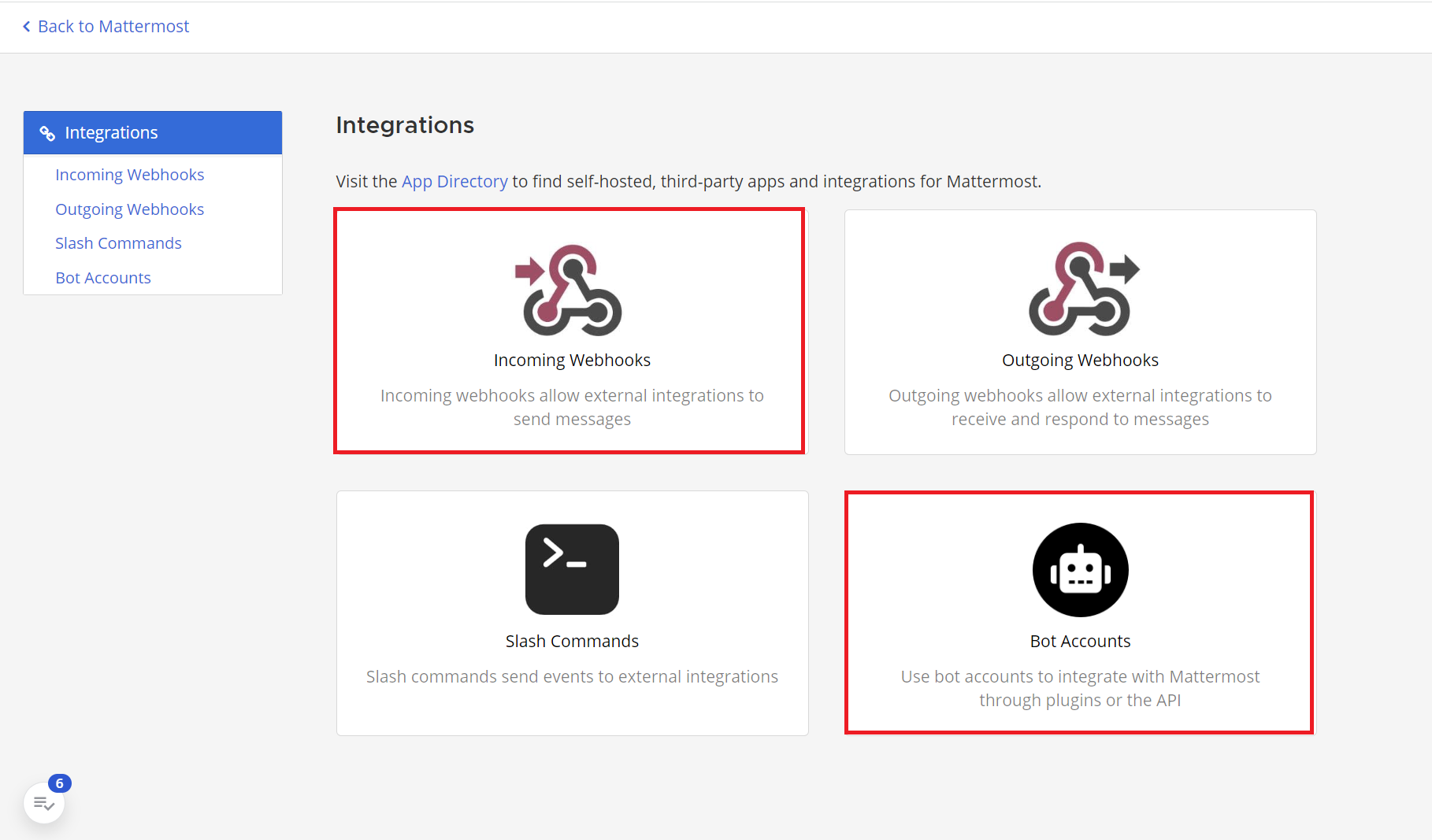The width and height of the screenshot is (1432, 840).
Task: Click 'Incoming webhooks allow external integrations' description
Action: (572, 407)
